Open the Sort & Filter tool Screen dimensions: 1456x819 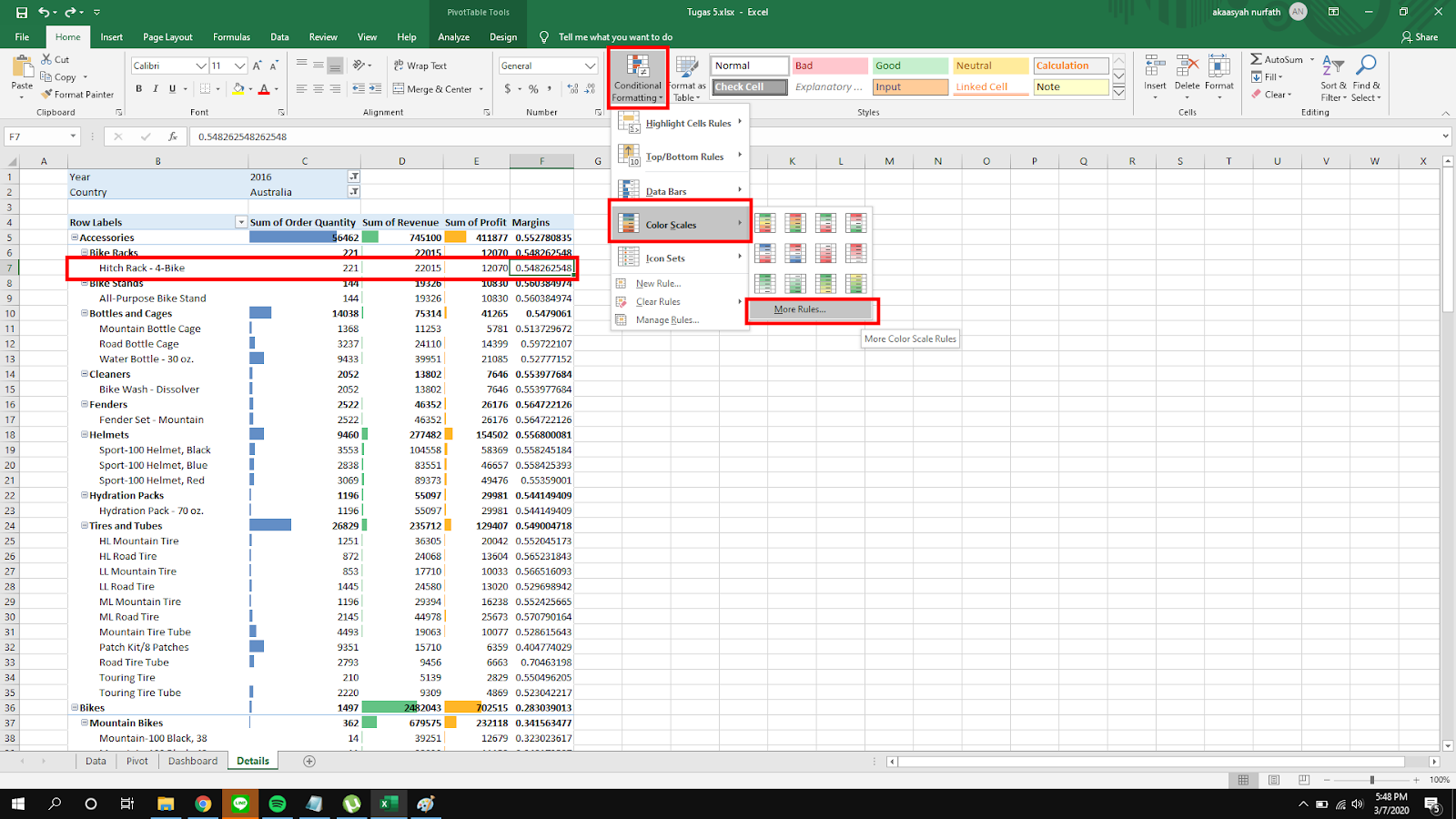[1333, 78]
